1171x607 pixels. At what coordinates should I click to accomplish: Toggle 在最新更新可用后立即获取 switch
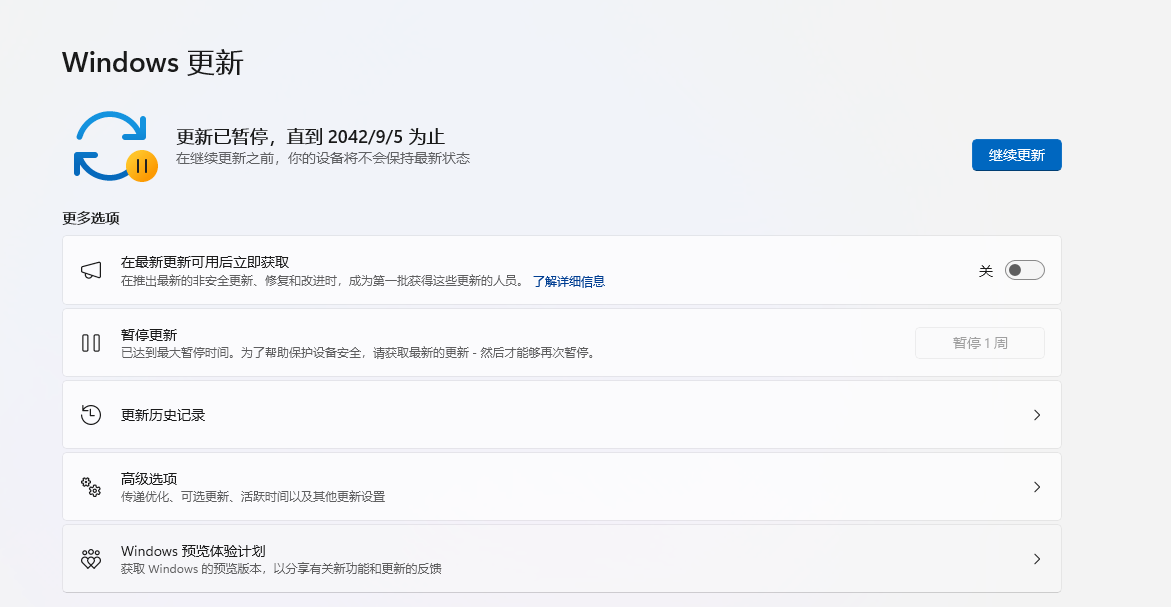pos(1024,270)
